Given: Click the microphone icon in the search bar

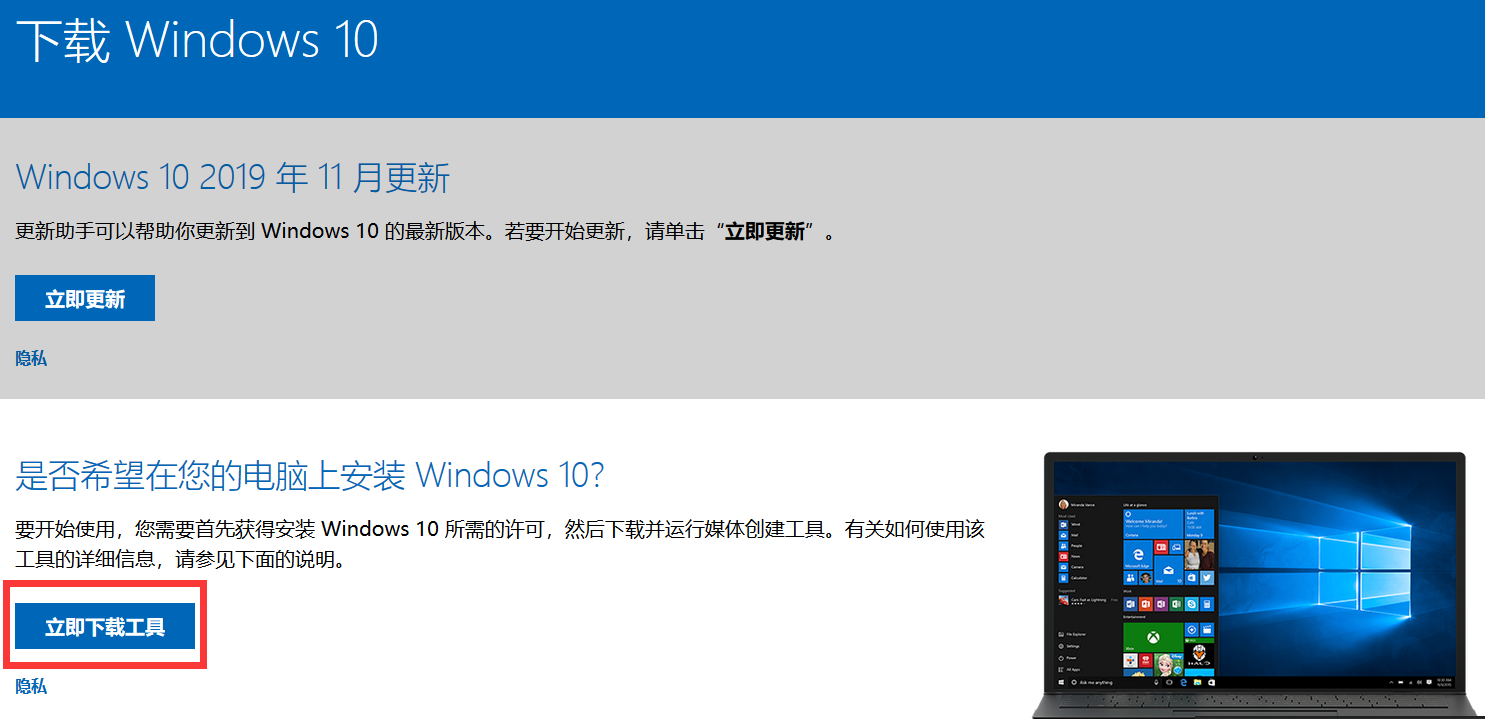Looking at the screenshot, I should tap(1155, 682).
